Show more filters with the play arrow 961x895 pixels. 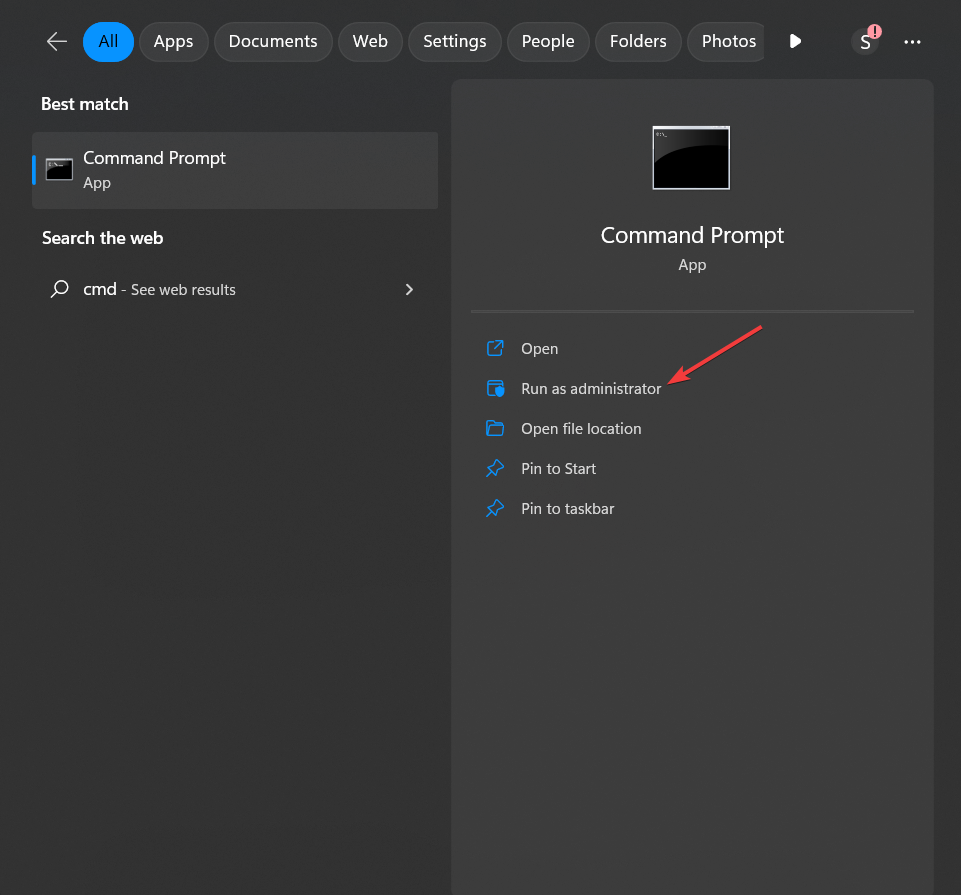coord(795,42)
